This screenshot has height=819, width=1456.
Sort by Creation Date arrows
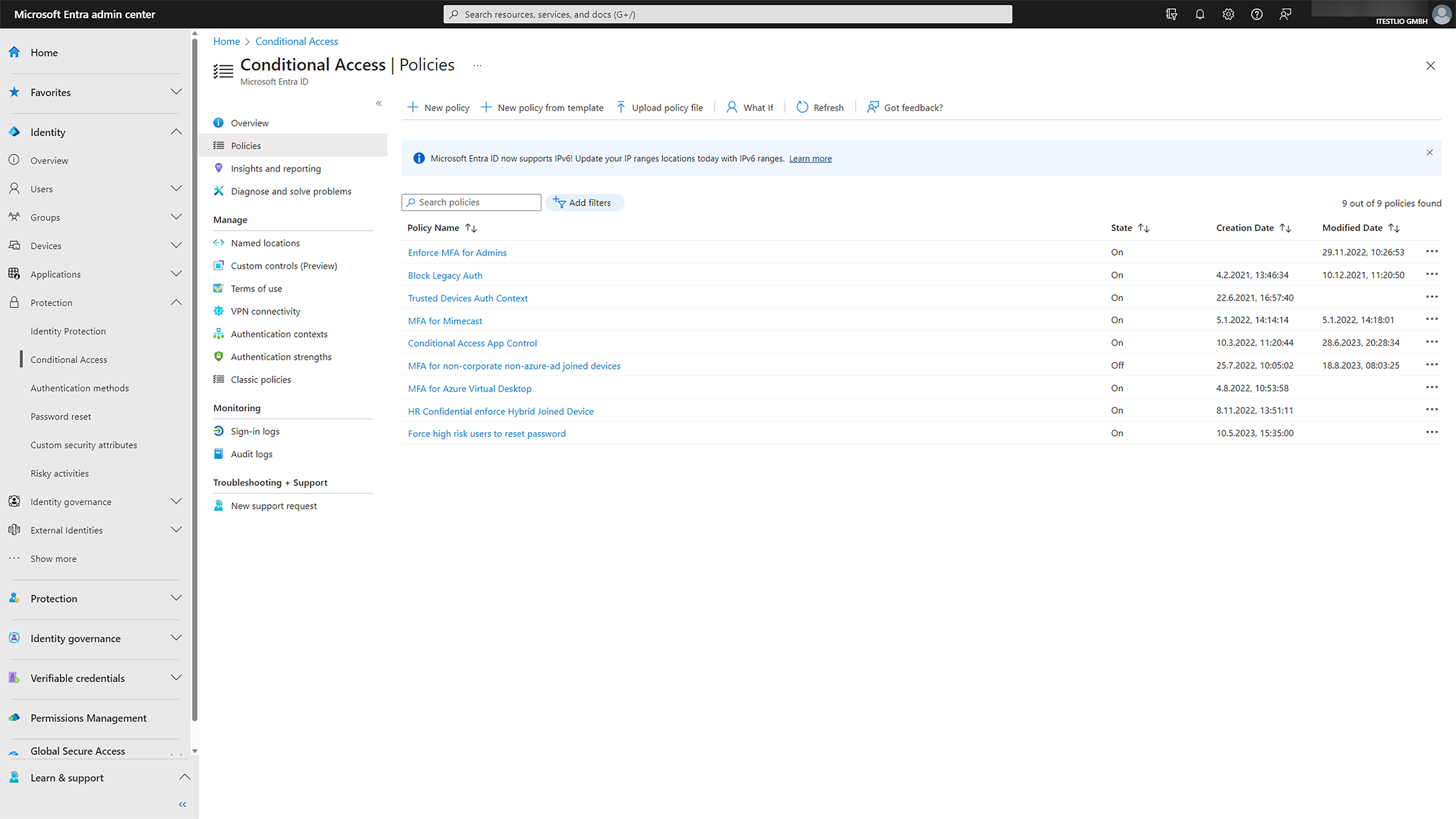coord(1285,228)
